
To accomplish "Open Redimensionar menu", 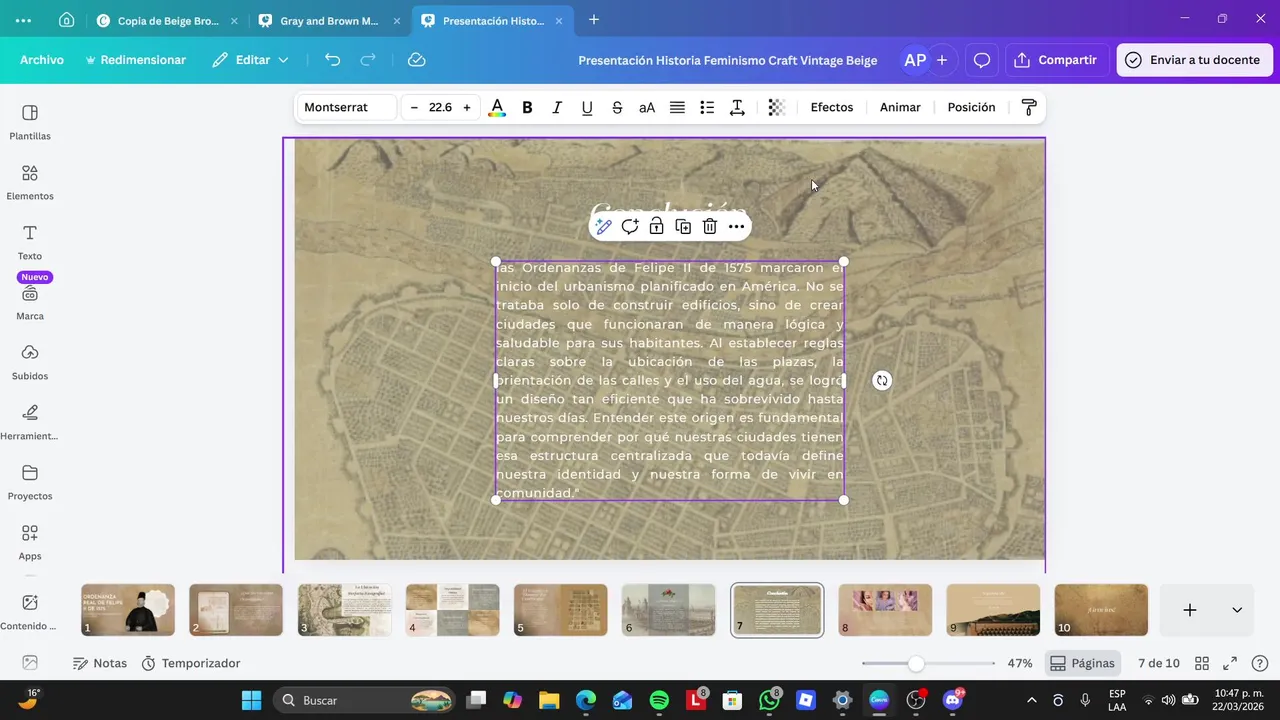I will click(136, 60).
